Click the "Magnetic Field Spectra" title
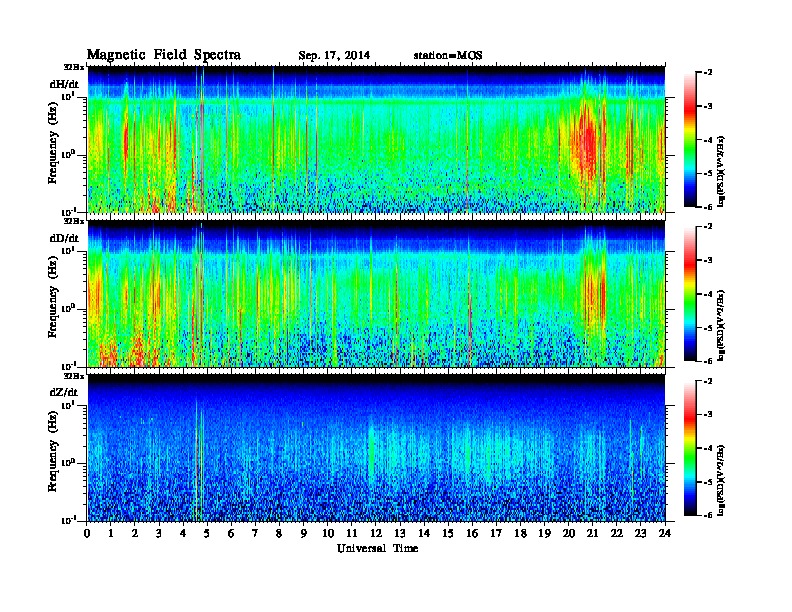Viewport: 792px width, 612px height. (164, 55)
